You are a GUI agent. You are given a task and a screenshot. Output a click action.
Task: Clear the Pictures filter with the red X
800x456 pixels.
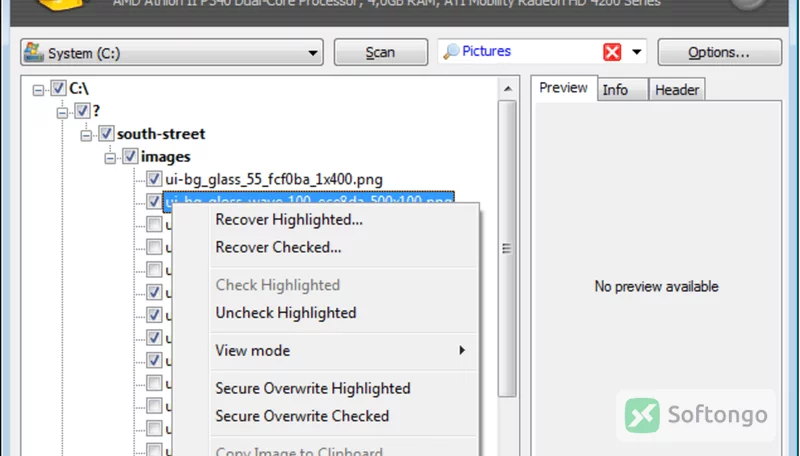612,52
